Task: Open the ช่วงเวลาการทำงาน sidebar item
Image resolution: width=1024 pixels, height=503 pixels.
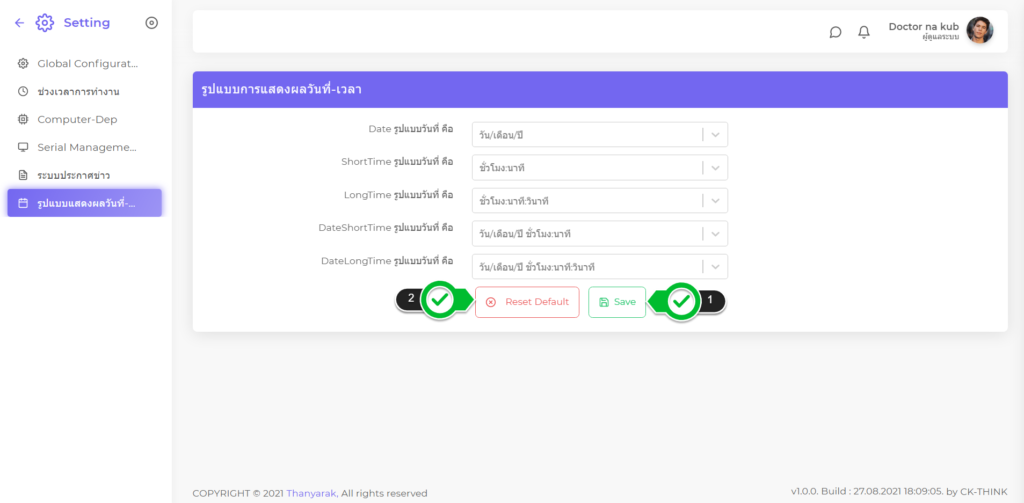Action: (x=78, y=91)
